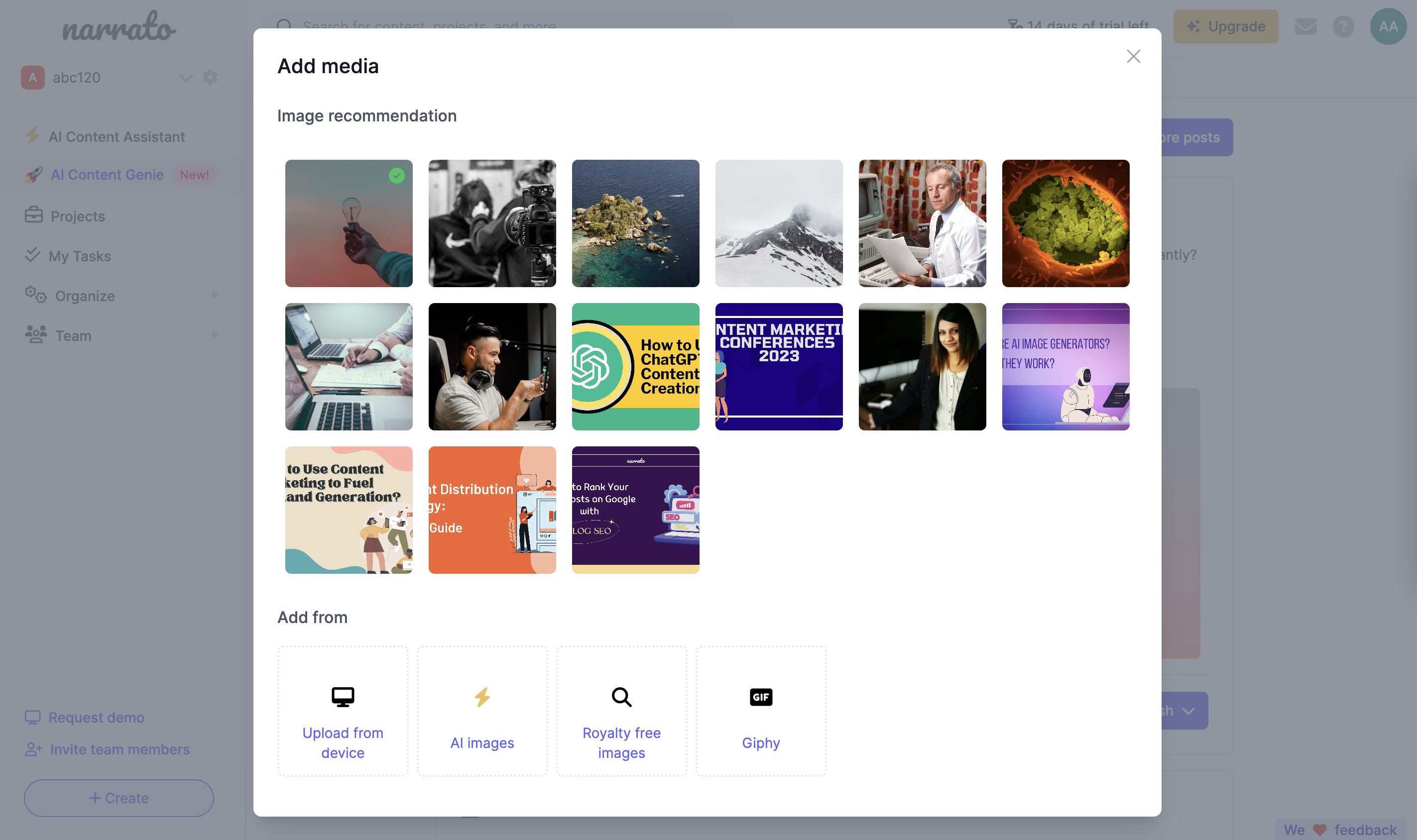This screenshot has height=840, width=1417.
Task: Select the Content Marketing to Fuel Lead Generation image
Action: click(349, 510)
